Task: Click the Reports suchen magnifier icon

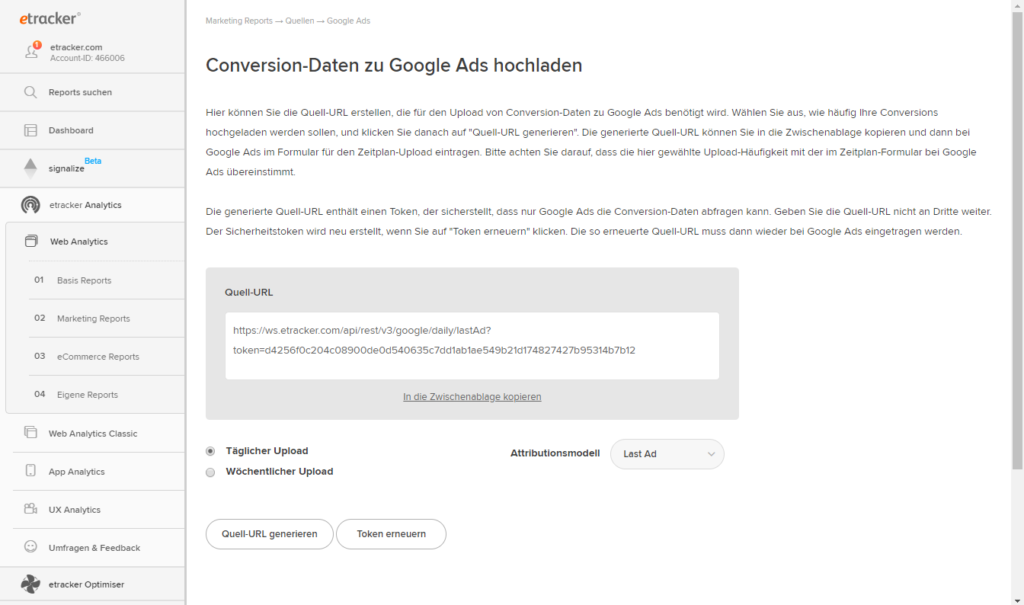Action: click(30, 92)
